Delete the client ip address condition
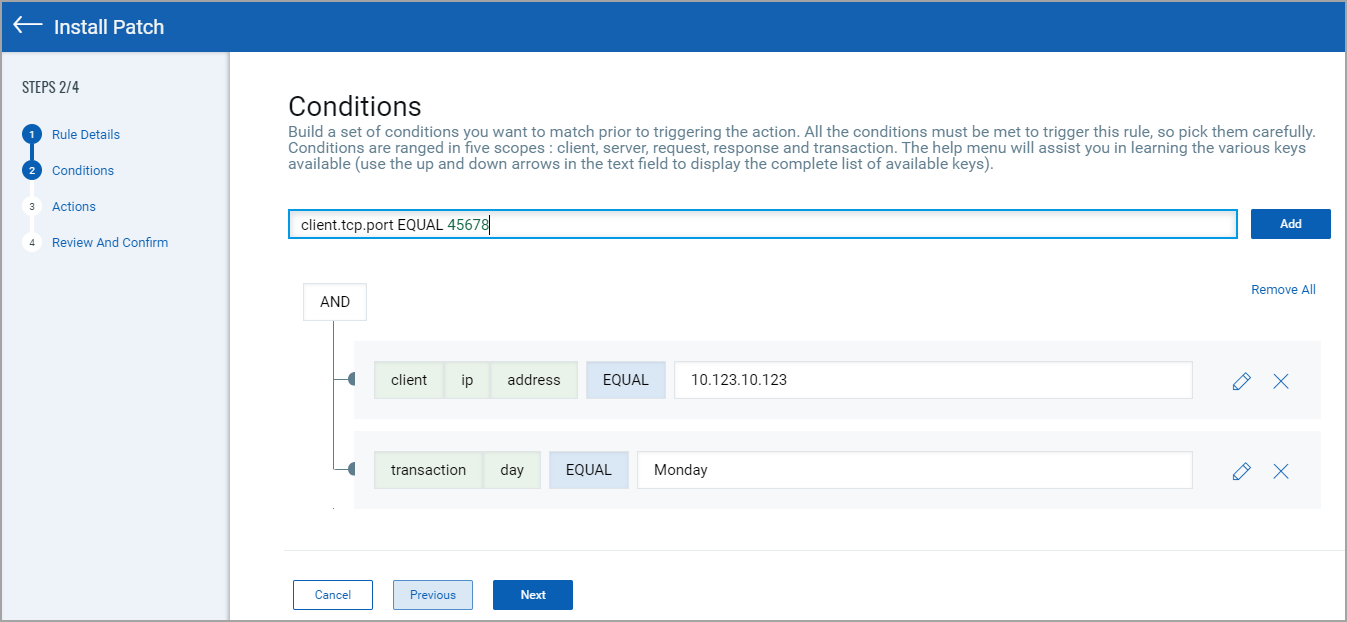The height and width of the screenshot is (622, 1347). (x=1281, y=381)
